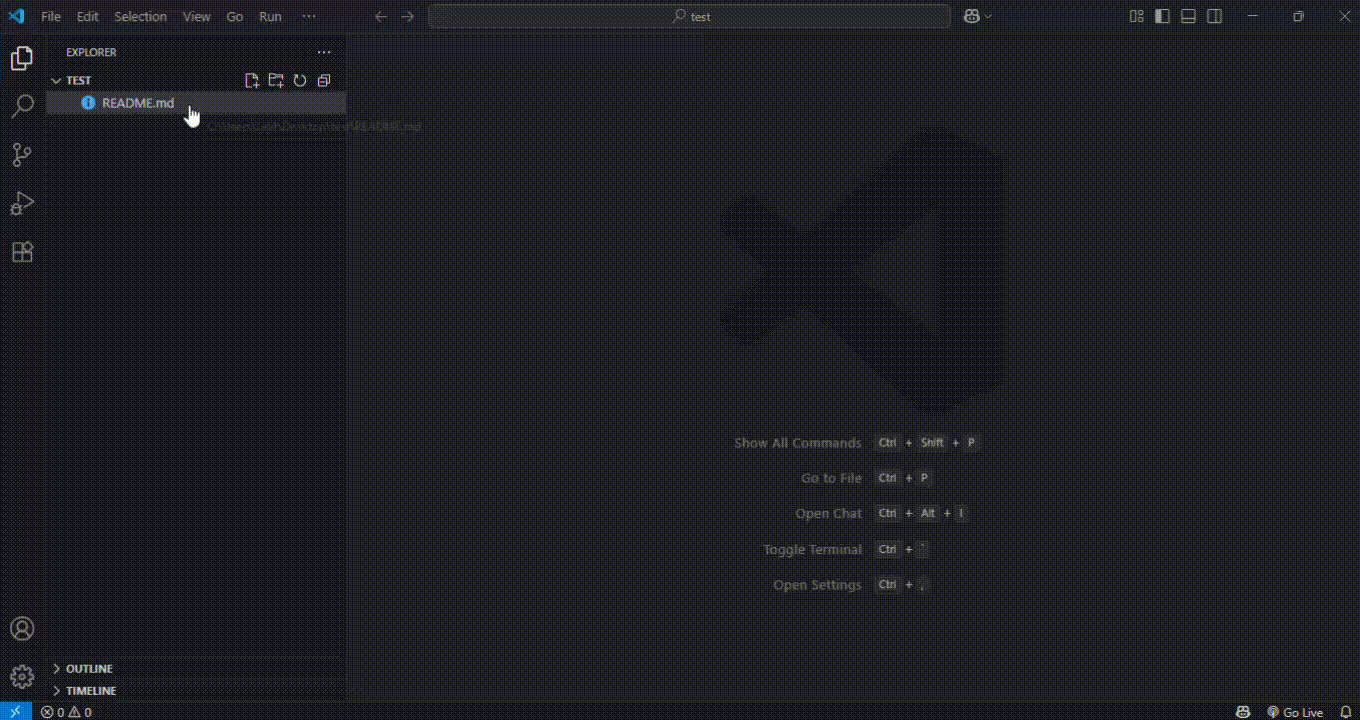Screen dimensions: 1360x720
Task: Start Go Live server
Action: pos(1295,712)
